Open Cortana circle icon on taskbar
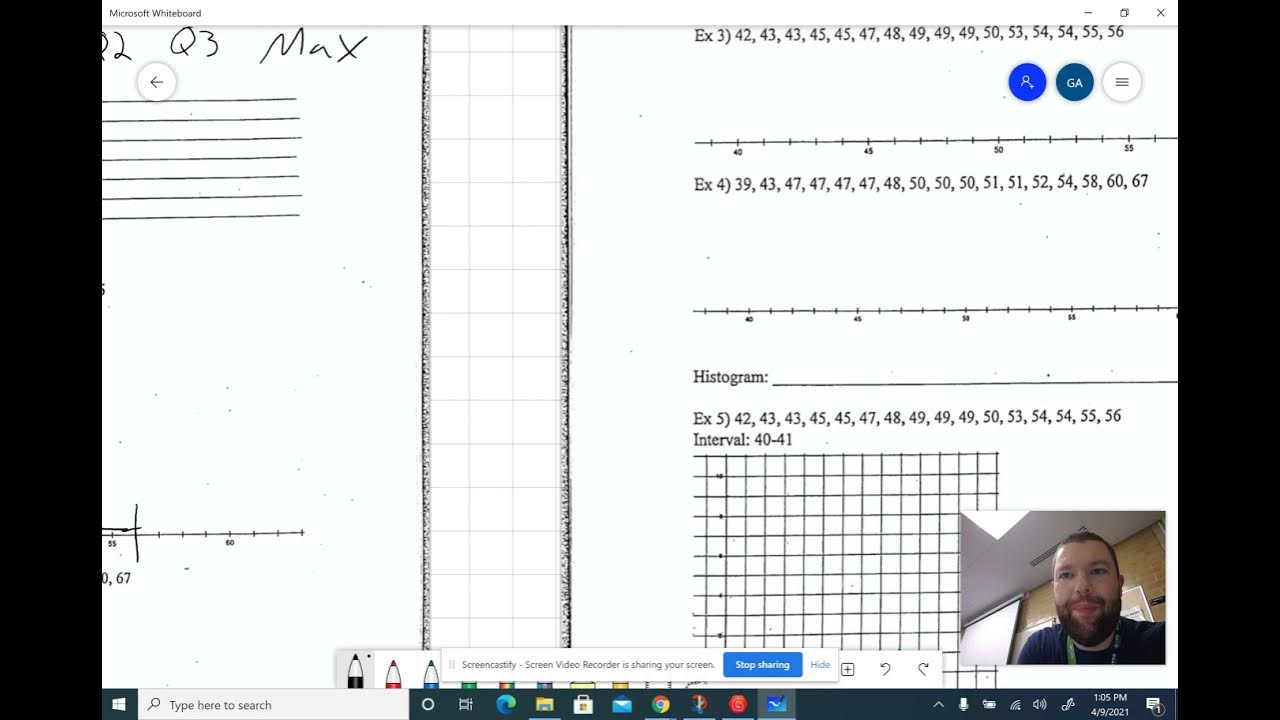 point(428,704)
